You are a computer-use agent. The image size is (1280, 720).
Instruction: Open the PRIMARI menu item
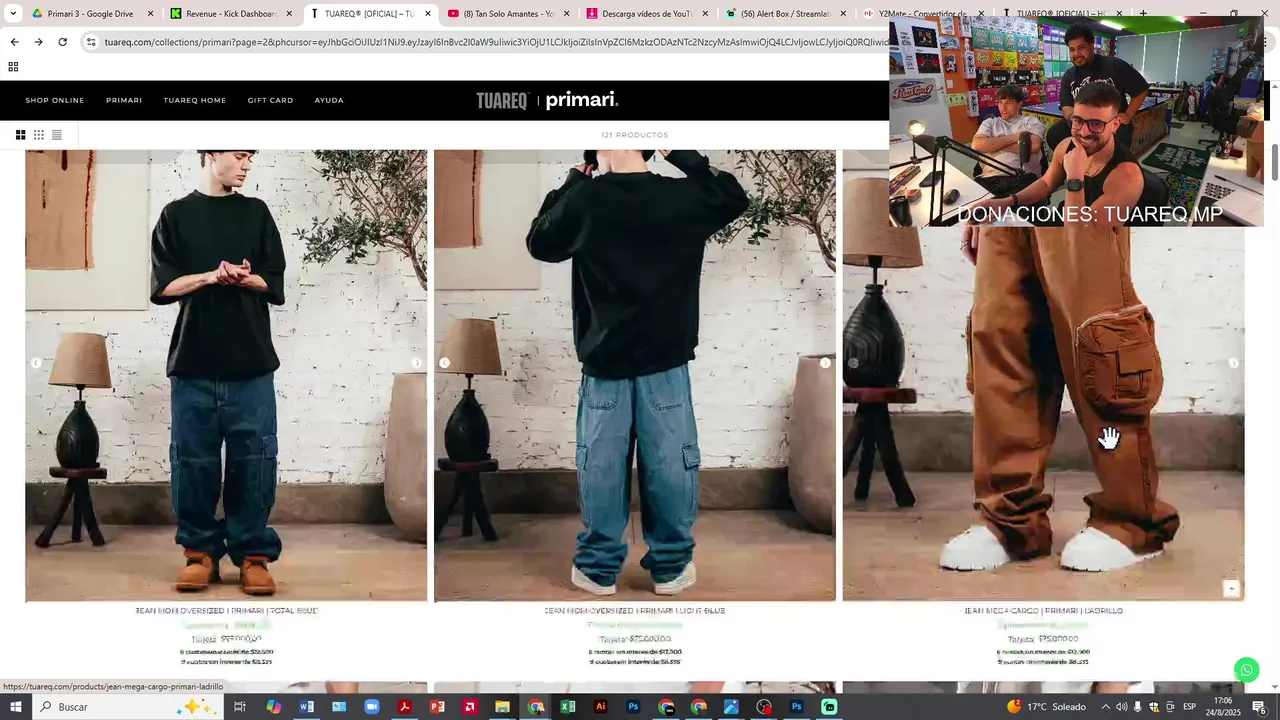click(x=124, y=100)
